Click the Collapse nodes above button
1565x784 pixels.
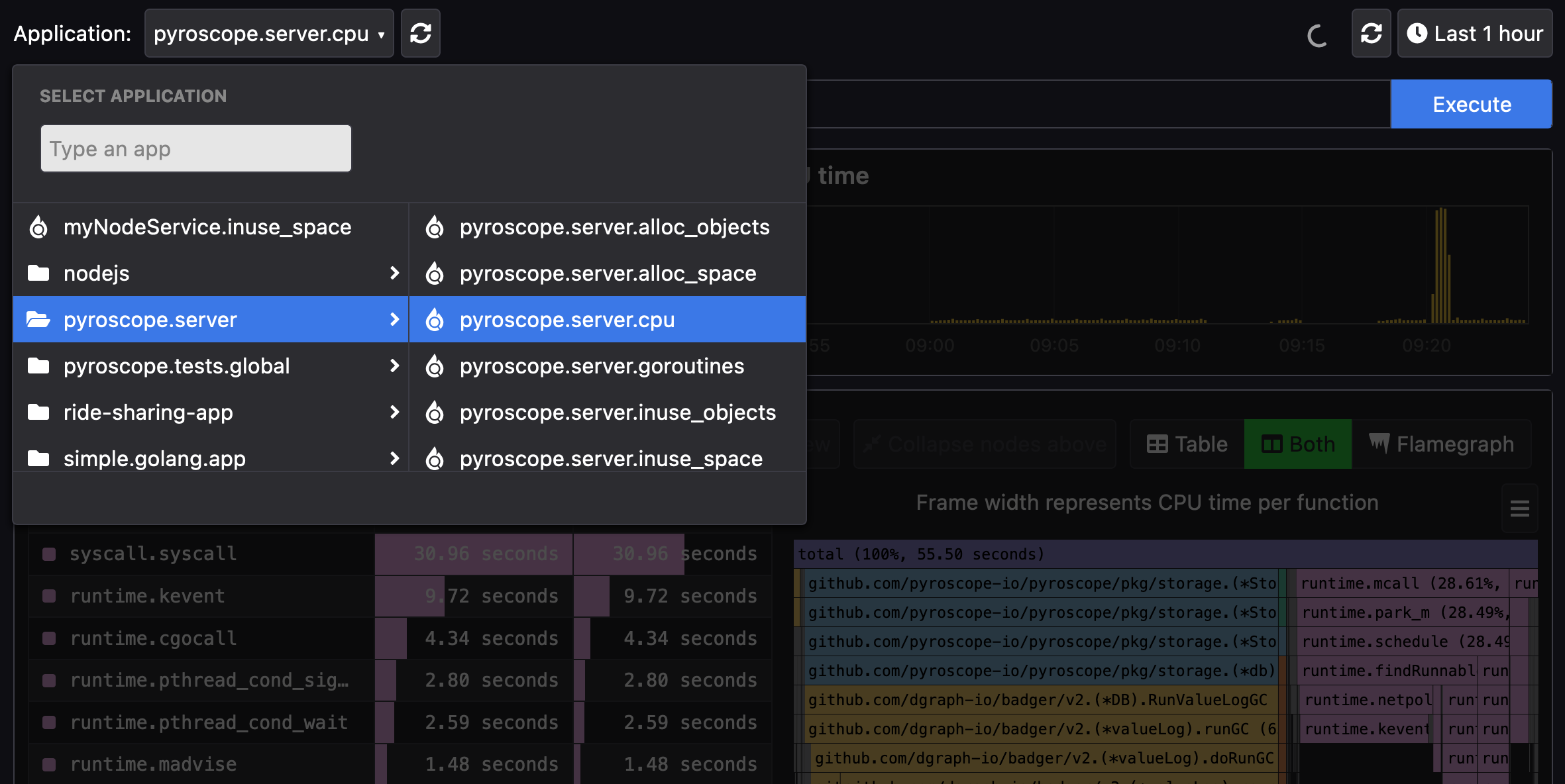point(985,444)
